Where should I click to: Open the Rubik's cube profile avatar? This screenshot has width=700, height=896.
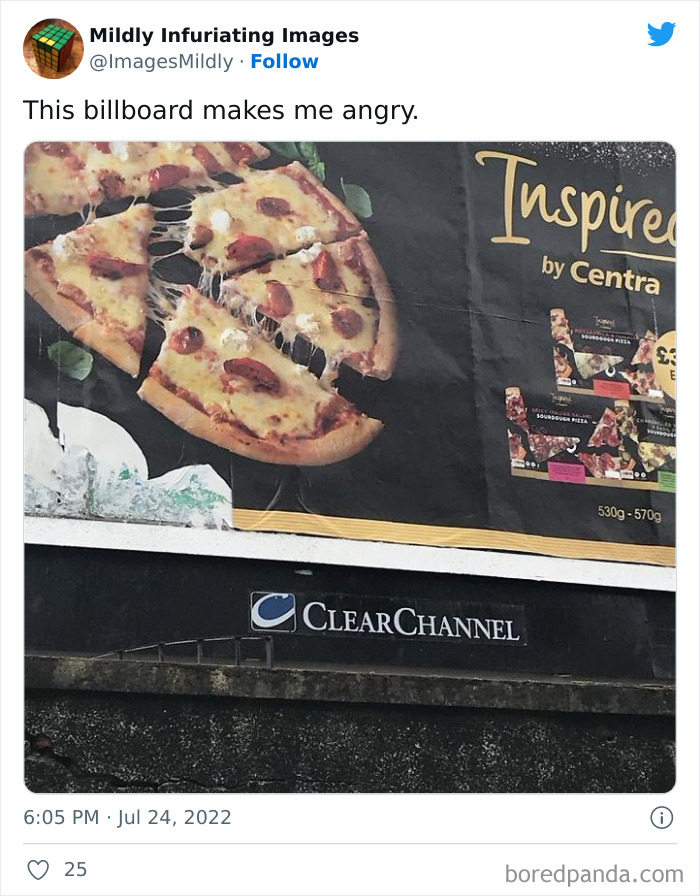pyautogui.click(x=51, y=45)
